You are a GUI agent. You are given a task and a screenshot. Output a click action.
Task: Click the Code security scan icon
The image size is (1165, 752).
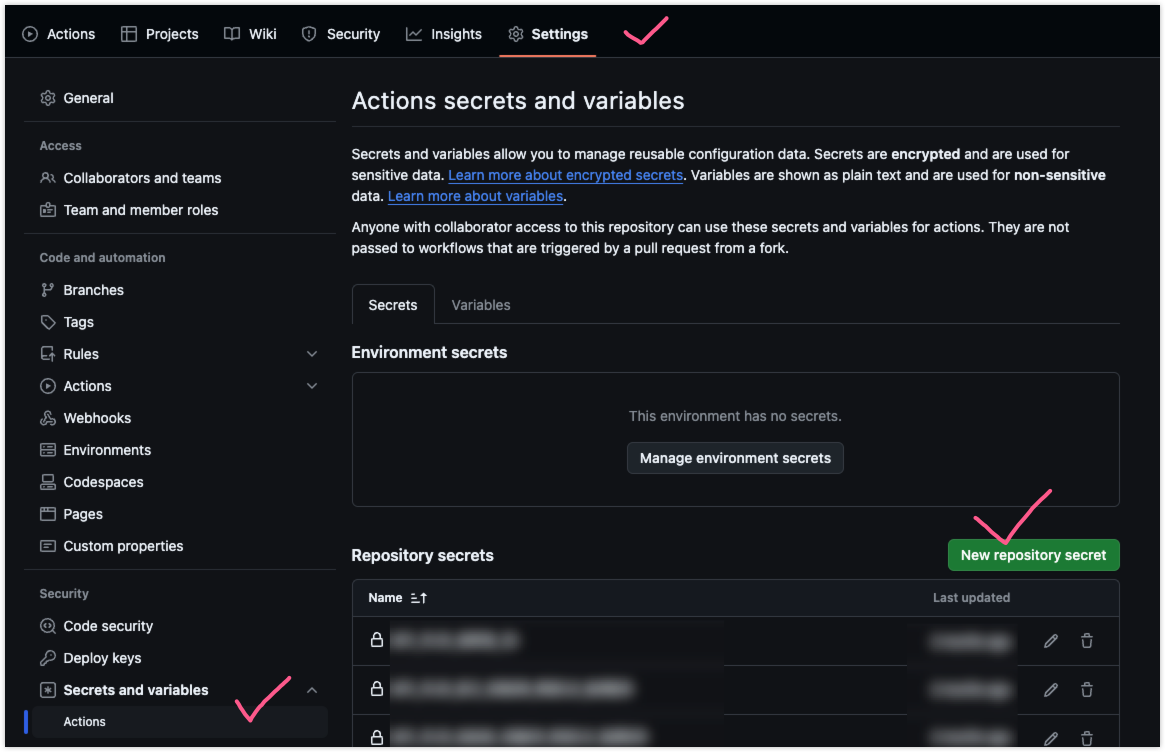pyautogui.click(x=48, y=626)
